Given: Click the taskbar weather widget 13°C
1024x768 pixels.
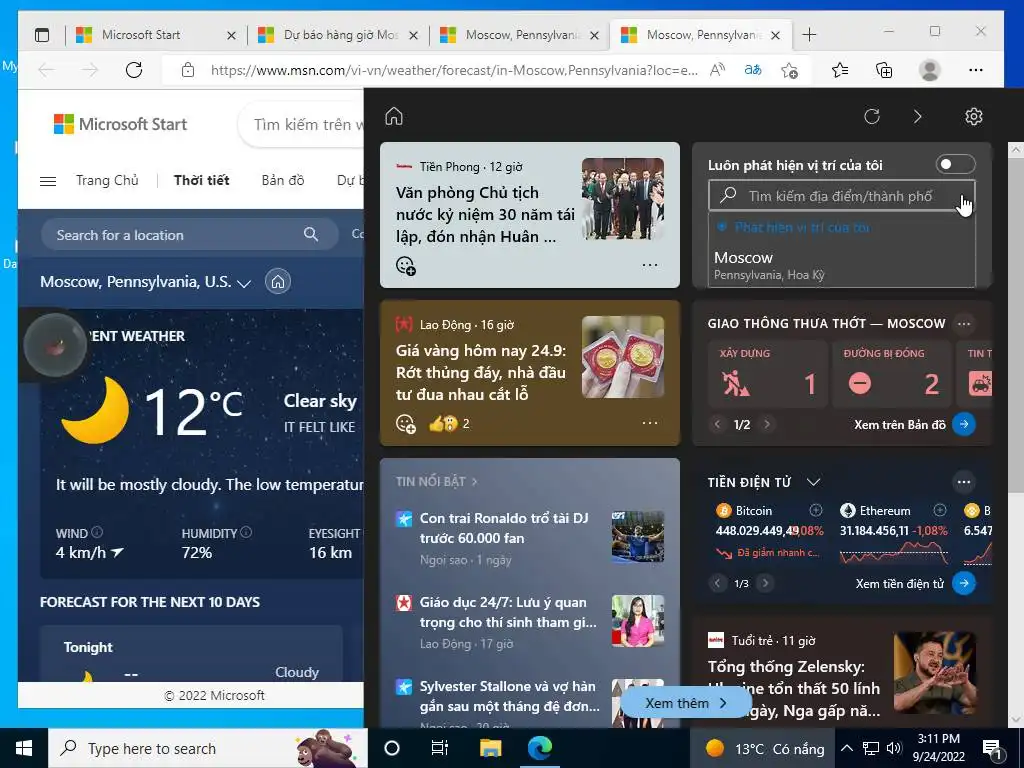Looking at the screenshot, I should [x=765, y=748].
